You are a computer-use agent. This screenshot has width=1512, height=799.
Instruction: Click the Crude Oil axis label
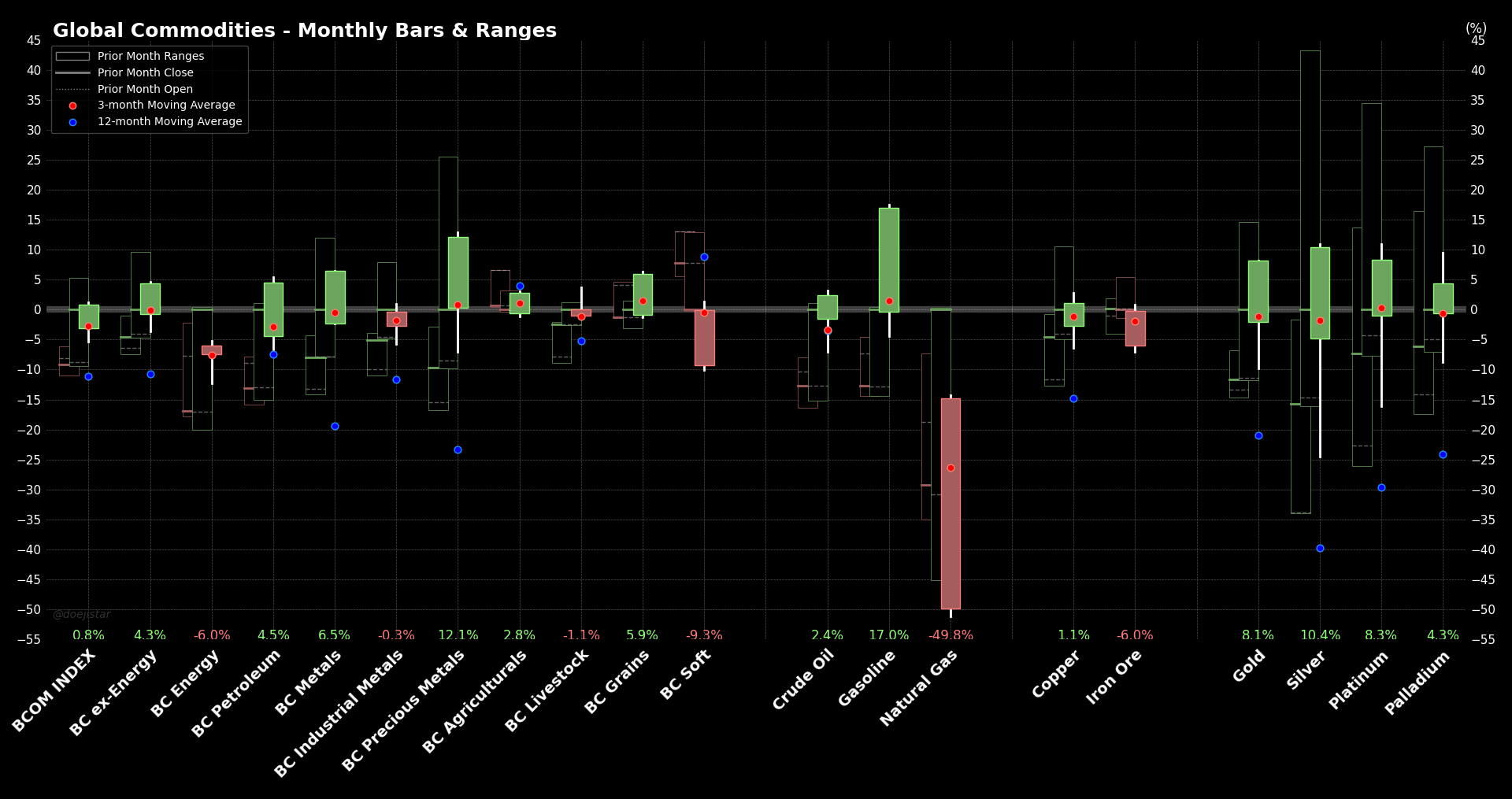[x=803, y=679]
